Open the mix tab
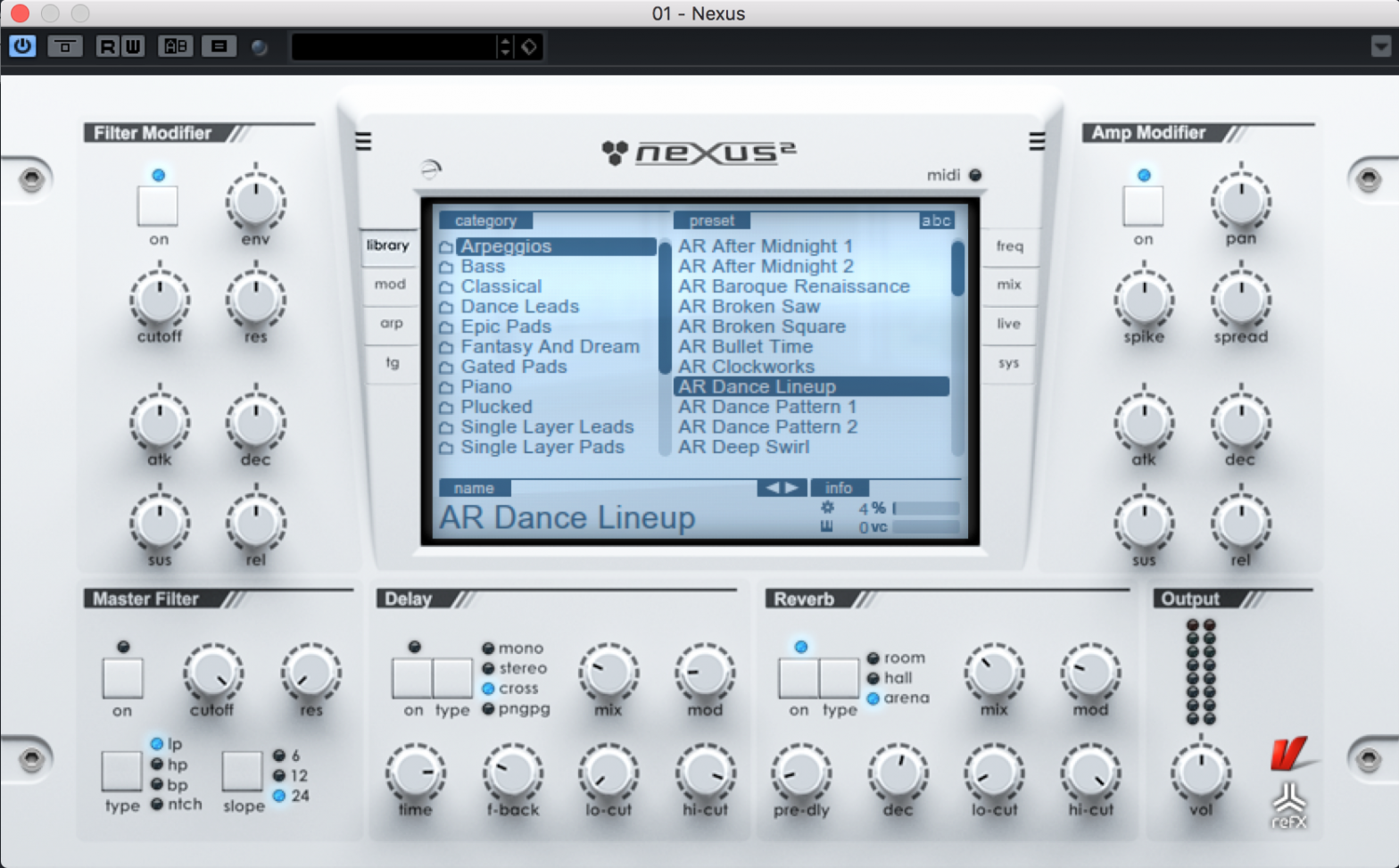 click(x=1009, y=285)
